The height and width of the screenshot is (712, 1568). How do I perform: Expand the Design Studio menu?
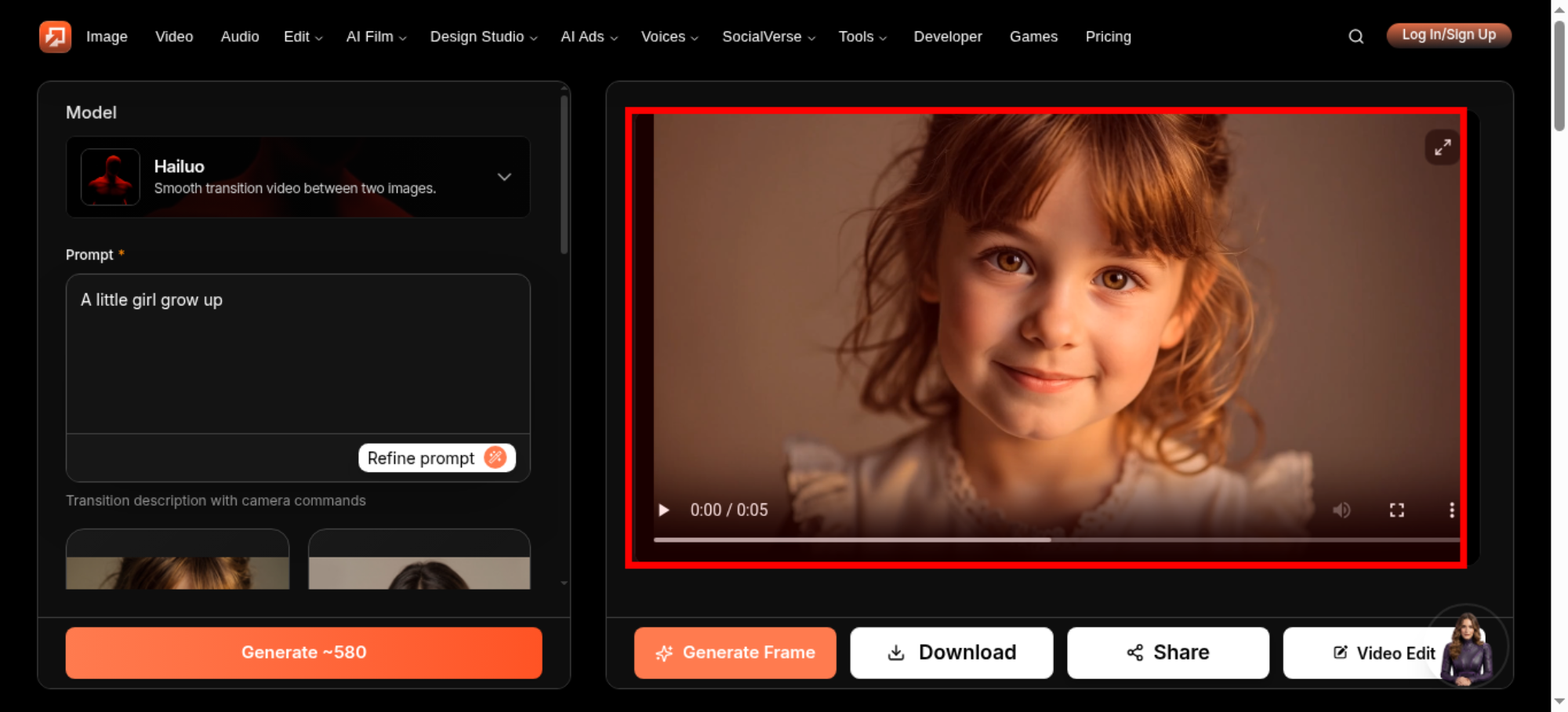point(484,36)
